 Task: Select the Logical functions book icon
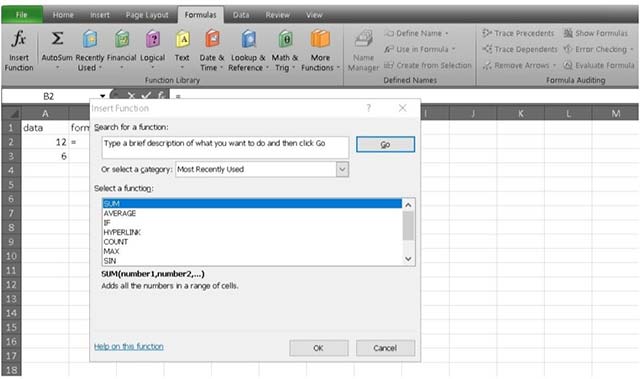point(153,39)
